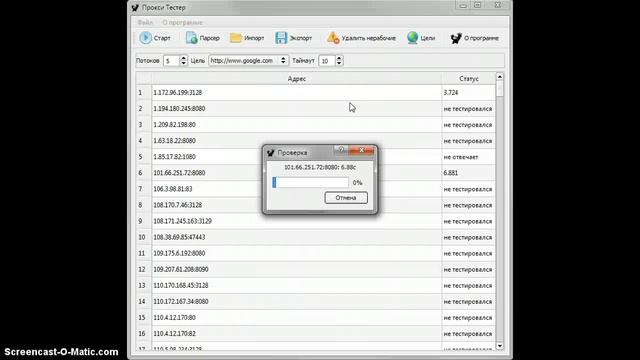Select address 110.172.167.34:8080
The height and width of the screenshot is (360, 640).
tap(181, 302)
